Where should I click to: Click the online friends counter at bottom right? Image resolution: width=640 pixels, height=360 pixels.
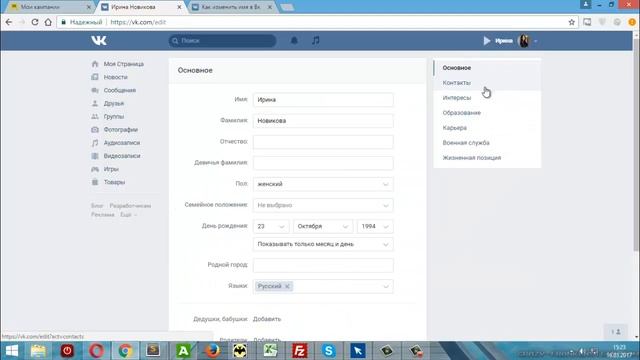(616, 331)
